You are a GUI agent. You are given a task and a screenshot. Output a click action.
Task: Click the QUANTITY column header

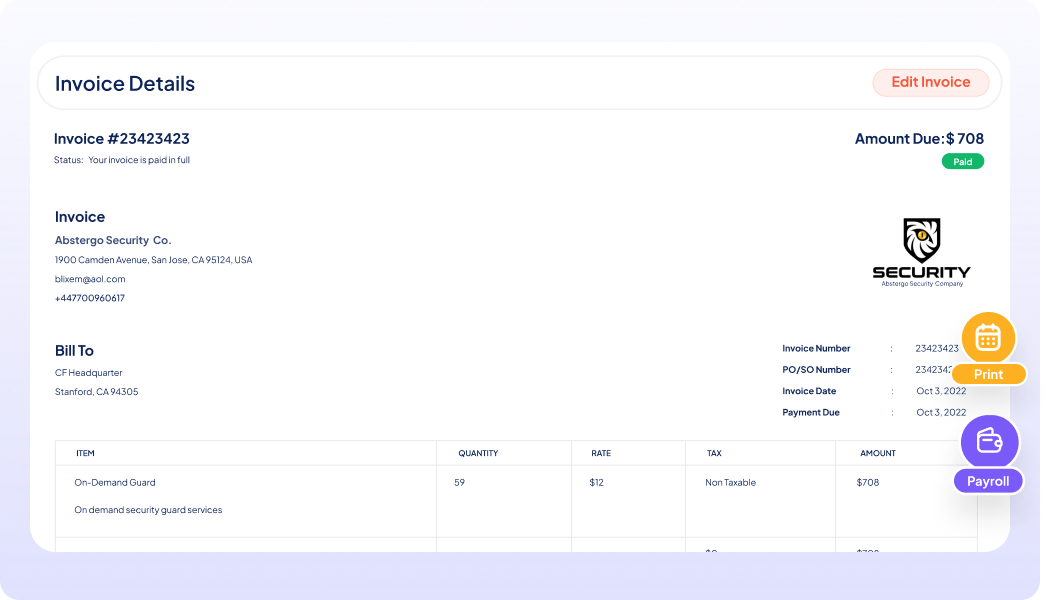(x=478, y=453)
